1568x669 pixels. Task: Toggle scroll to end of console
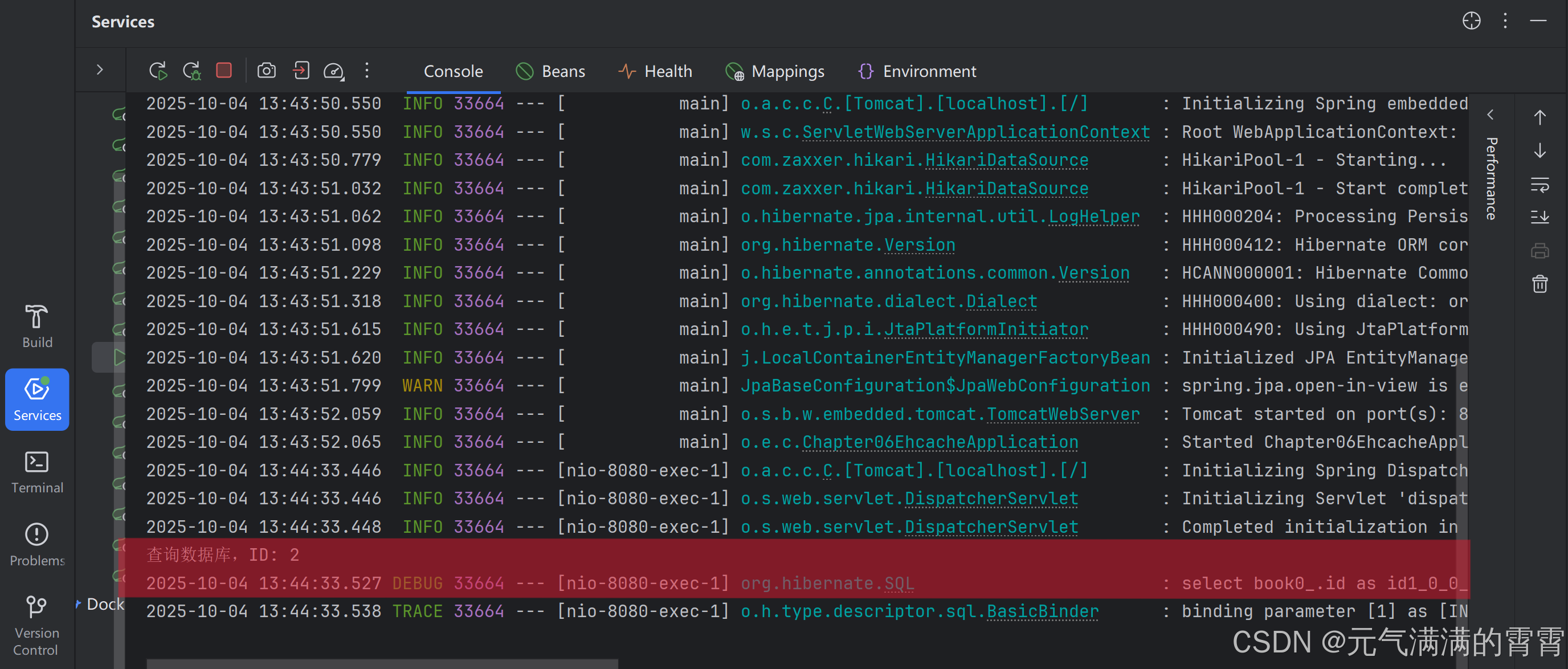tap(1540, 217)
